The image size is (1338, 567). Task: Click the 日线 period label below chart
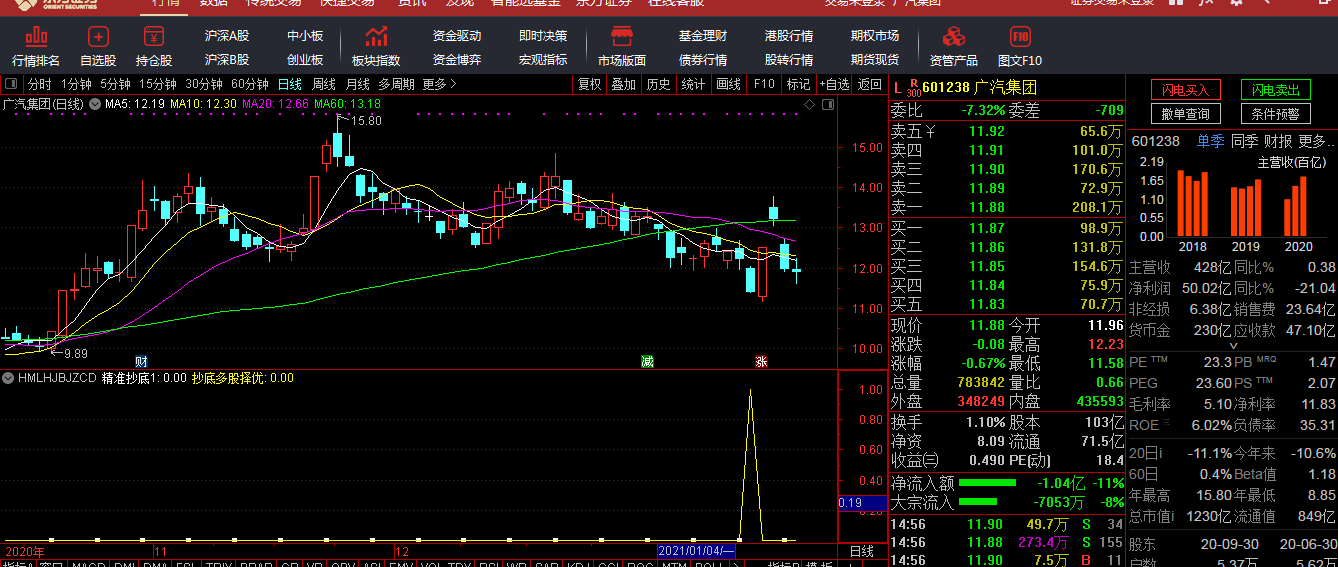861,551
